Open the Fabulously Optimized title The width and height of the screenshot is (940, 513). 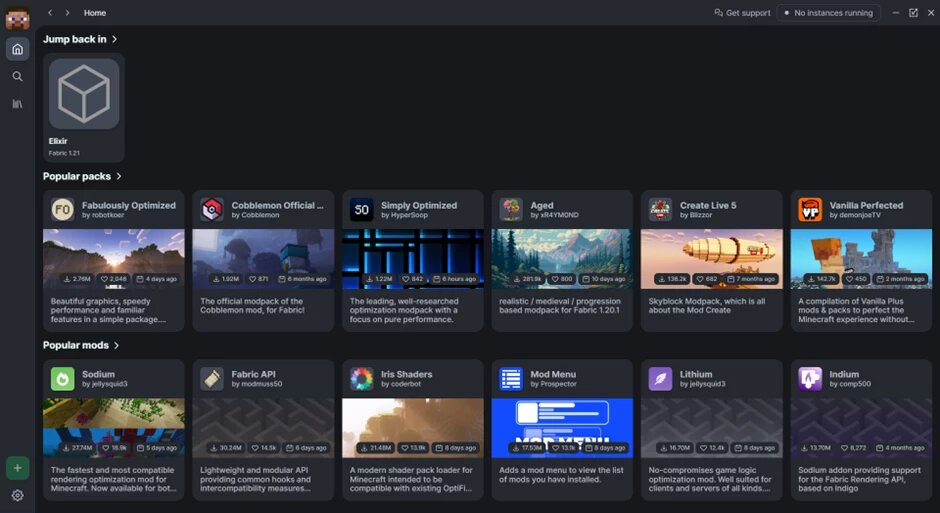click(129, 205)
